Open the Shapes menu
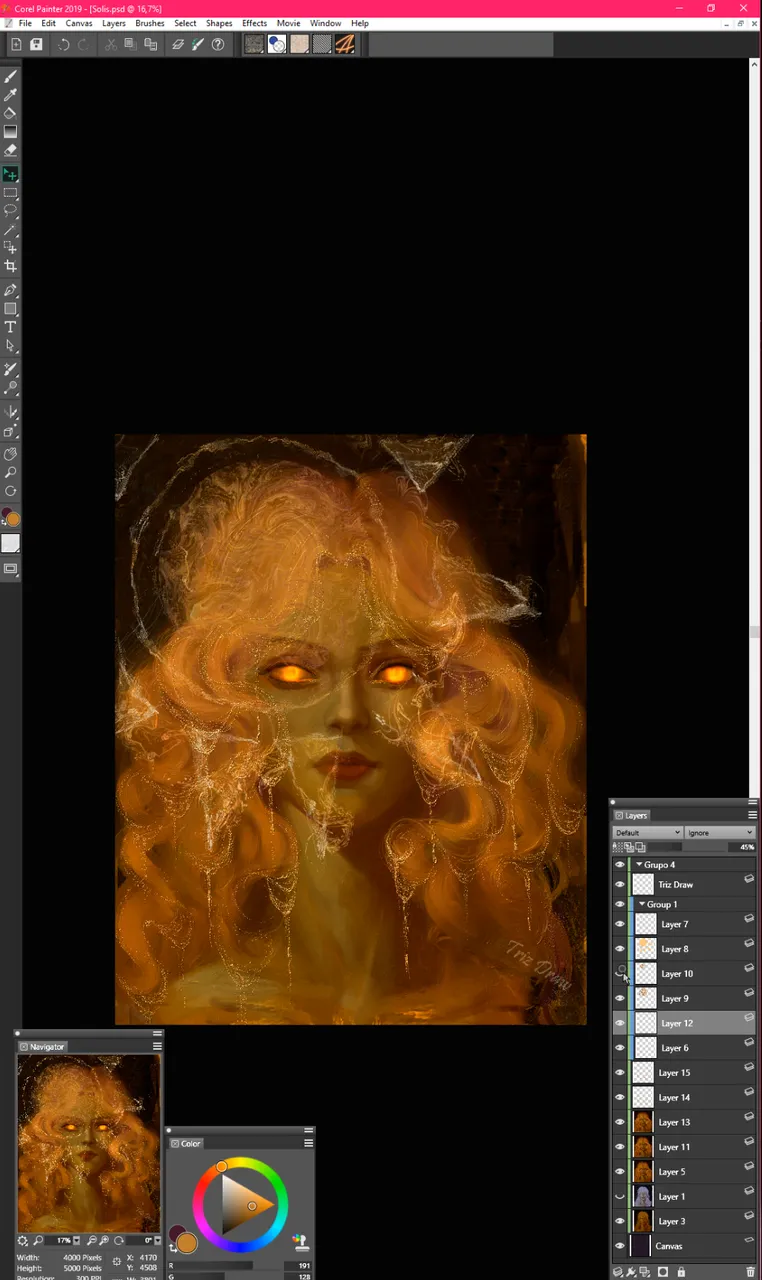This screenshot has width=762, height=1280. pos(219,23)
